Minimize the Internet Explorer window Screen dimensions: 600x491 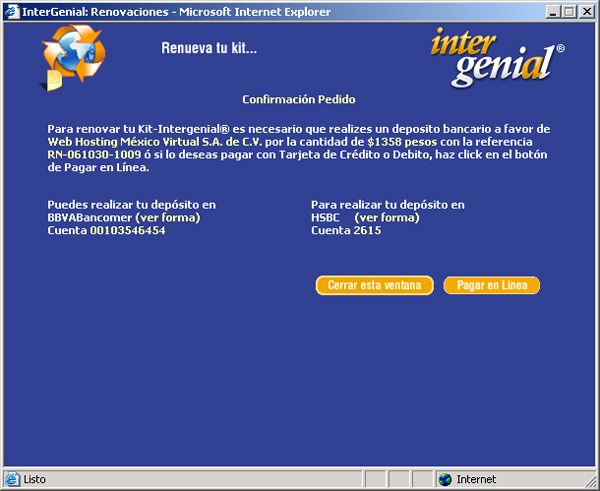point(553,12)
